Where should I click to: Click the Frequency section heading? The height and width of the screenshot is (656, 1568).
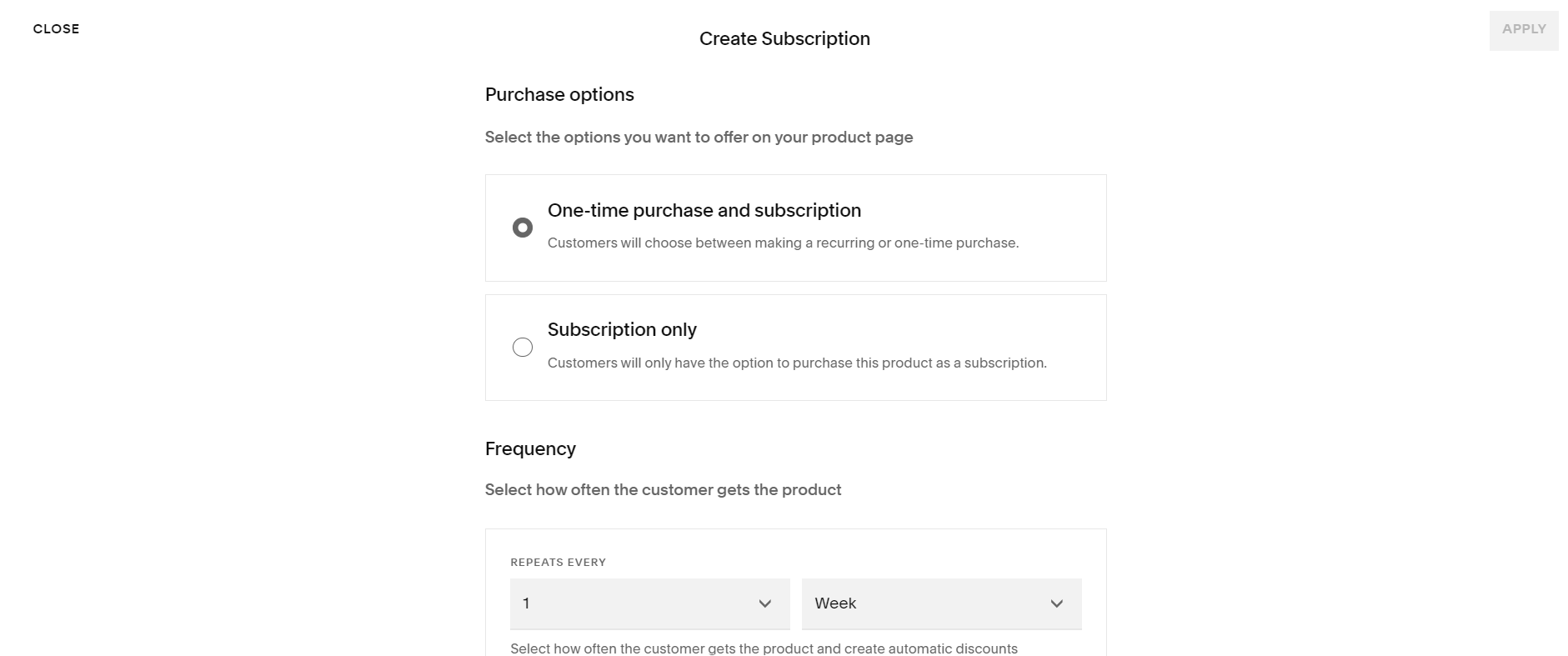tap(530, 448)
